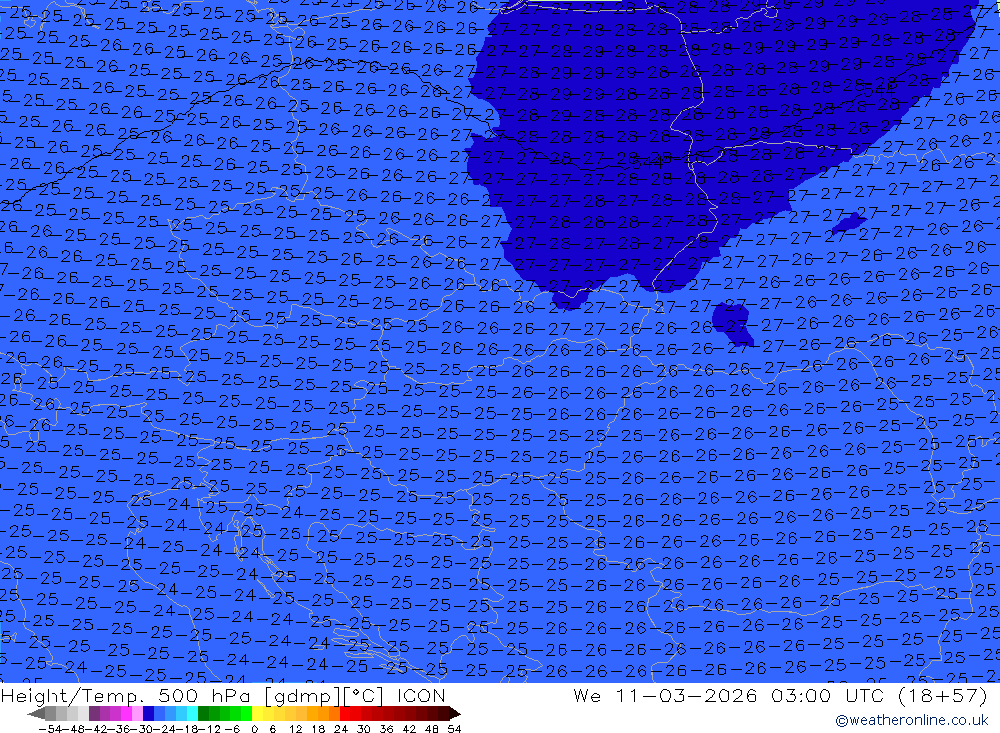Click the dark green legend swatch at -12
The height and width of the screenshot is (733, 1000).
(x=203, y=713)
